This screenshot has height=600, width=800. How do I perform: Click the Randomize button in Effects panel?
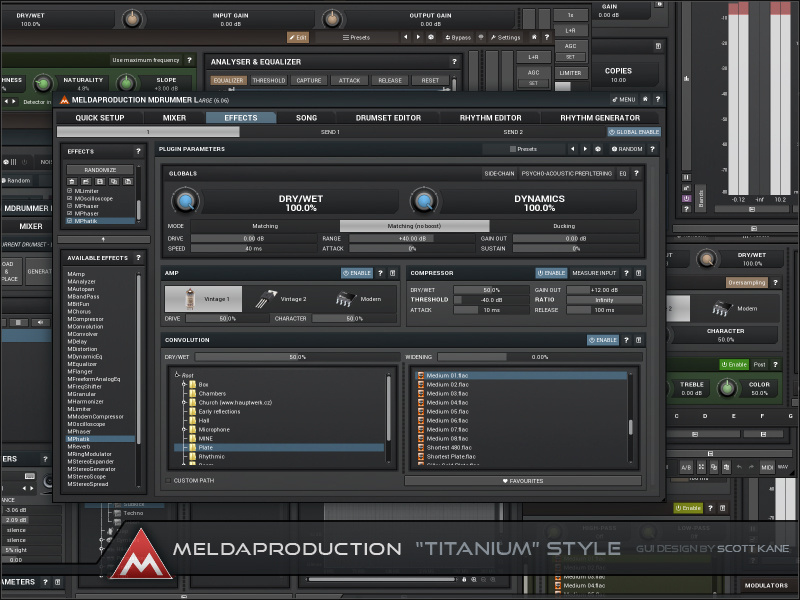click(x=100, y=171)
